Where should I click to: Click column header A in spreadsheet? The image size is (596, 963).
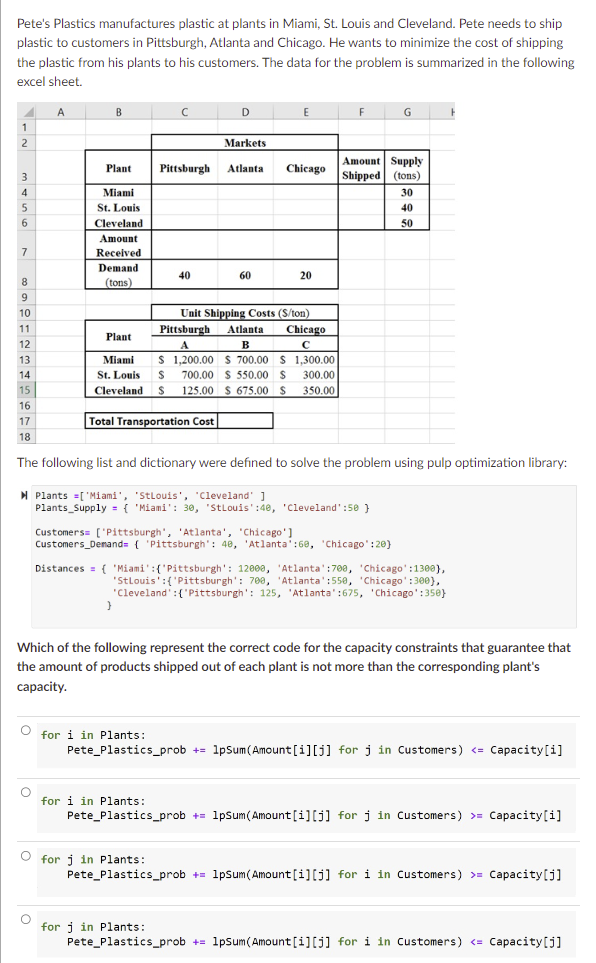pyautogui.click(x=60, y=112)
